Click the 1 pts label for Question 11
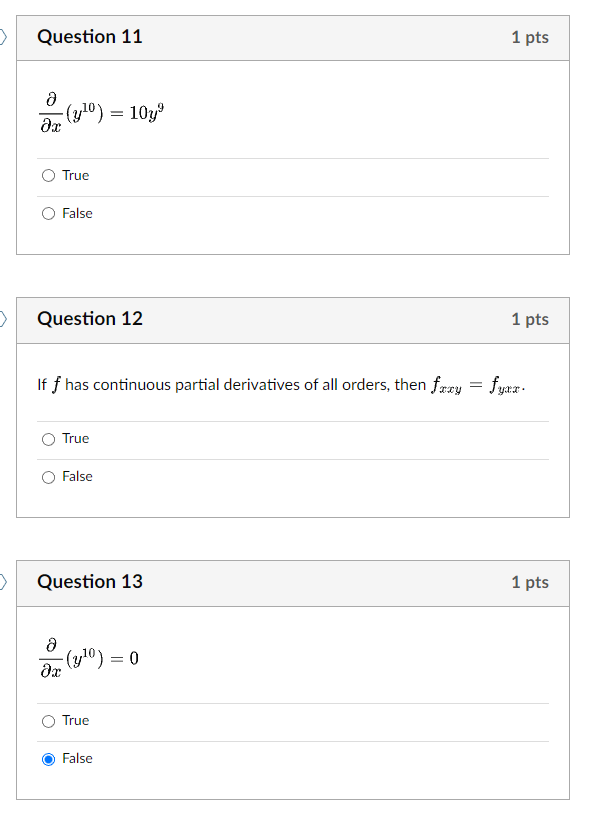 click(531, 37)
